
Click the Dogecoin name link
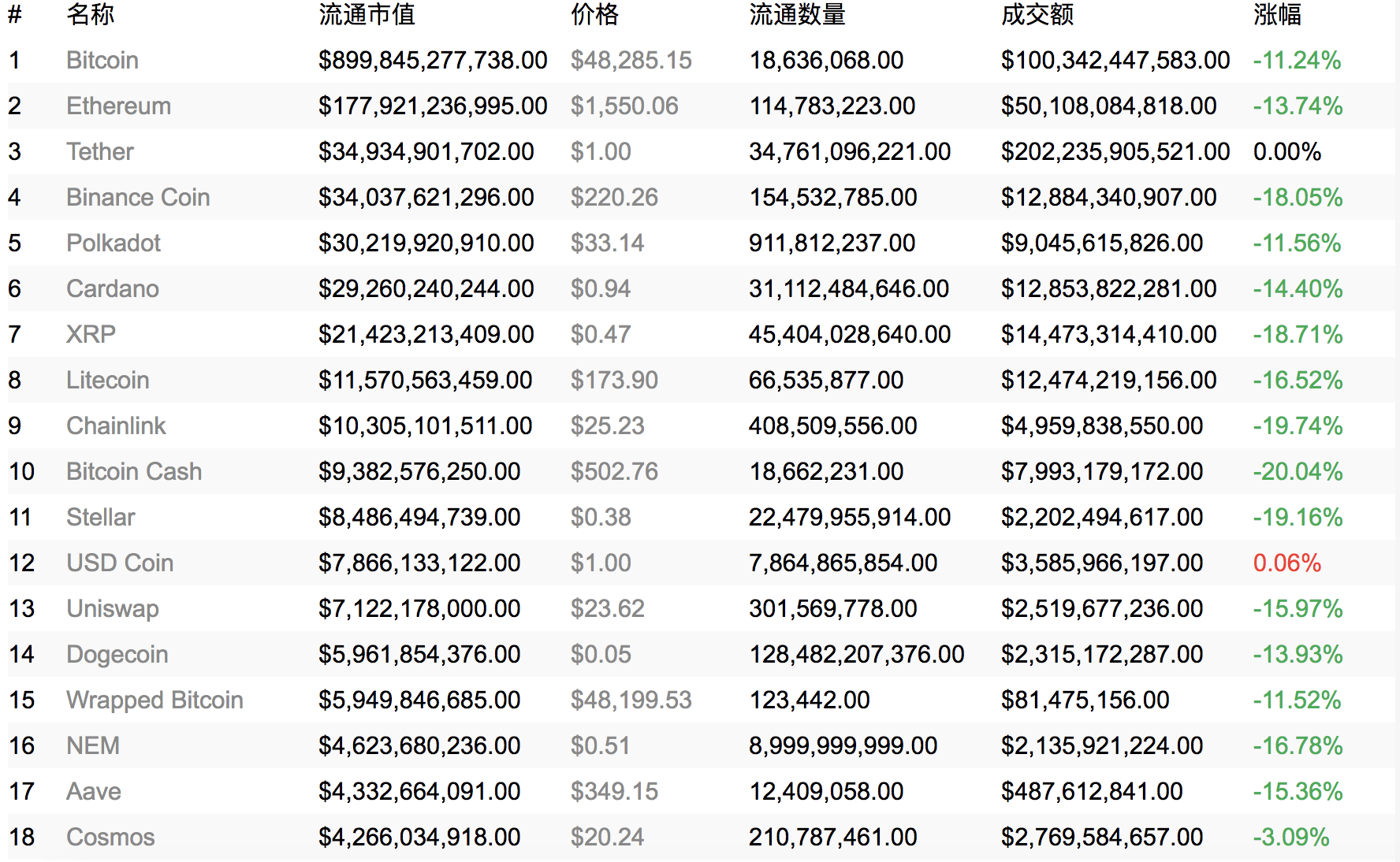[x=117, y=655]
